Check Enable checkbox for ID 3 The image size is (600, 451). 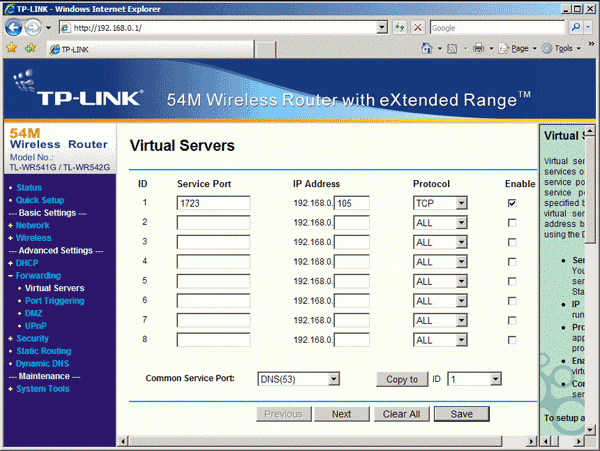point(512,242)
